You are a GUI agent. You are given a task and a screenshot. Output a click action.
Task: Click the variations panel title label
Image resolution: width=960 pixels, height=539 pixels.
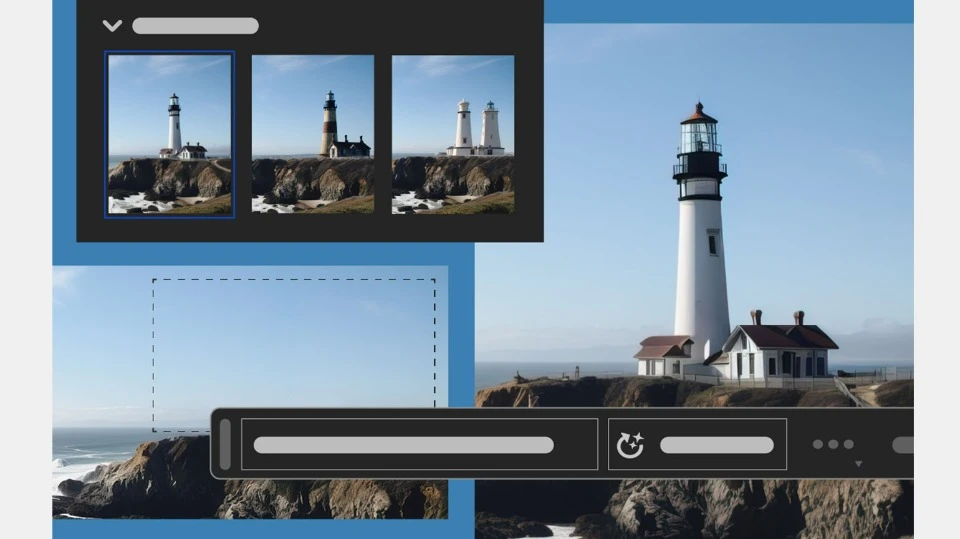(x=195, y=26)
